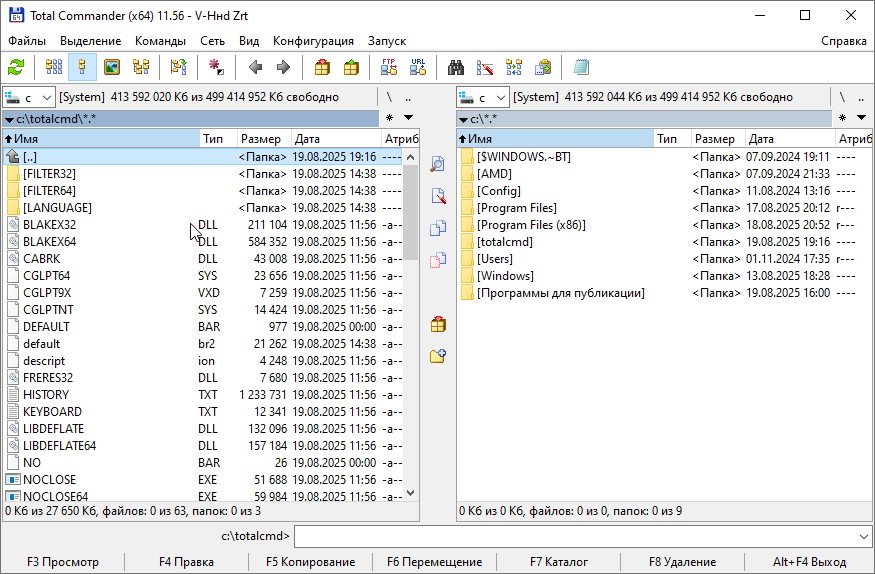Open the URL new connection icon
The image size is (875, 574).
[x=417, y=67]
